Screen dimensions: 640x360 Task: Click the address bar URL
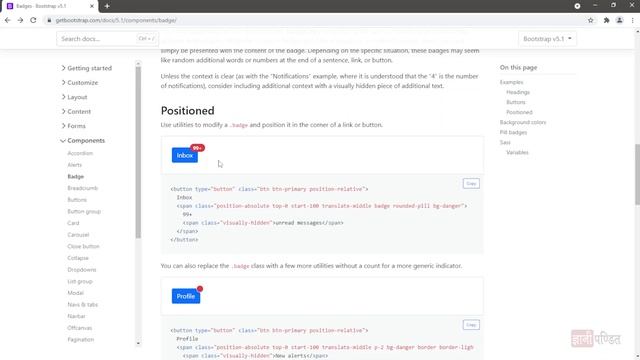(116, 20)
